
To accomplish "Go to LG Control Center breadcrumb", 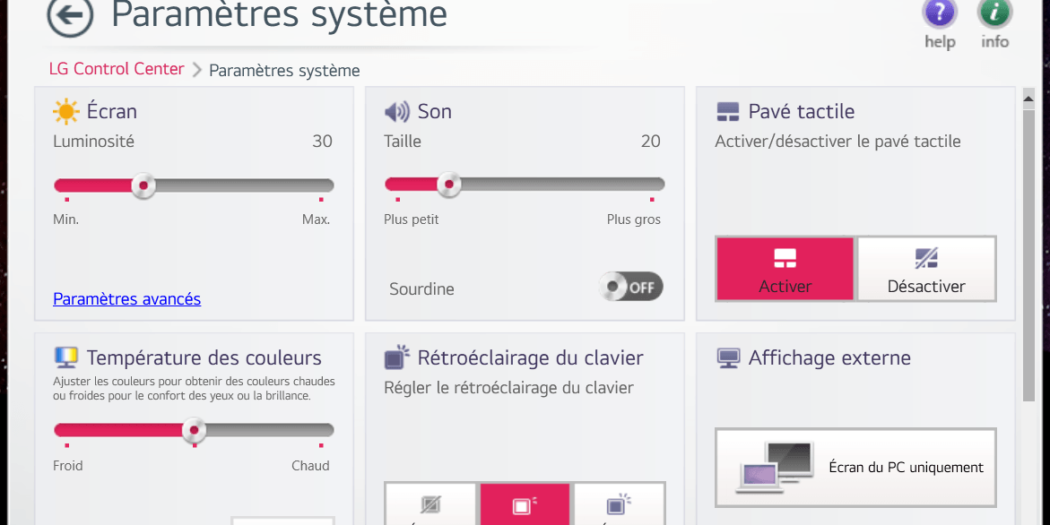I will point(116,69).
